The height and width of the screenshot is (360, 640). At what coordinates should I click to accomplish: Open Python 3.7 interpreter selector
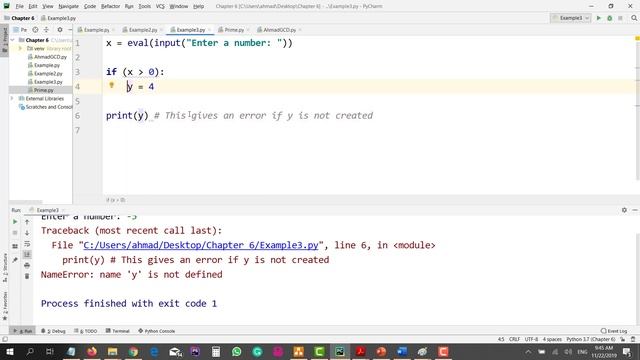click(591, 339)
